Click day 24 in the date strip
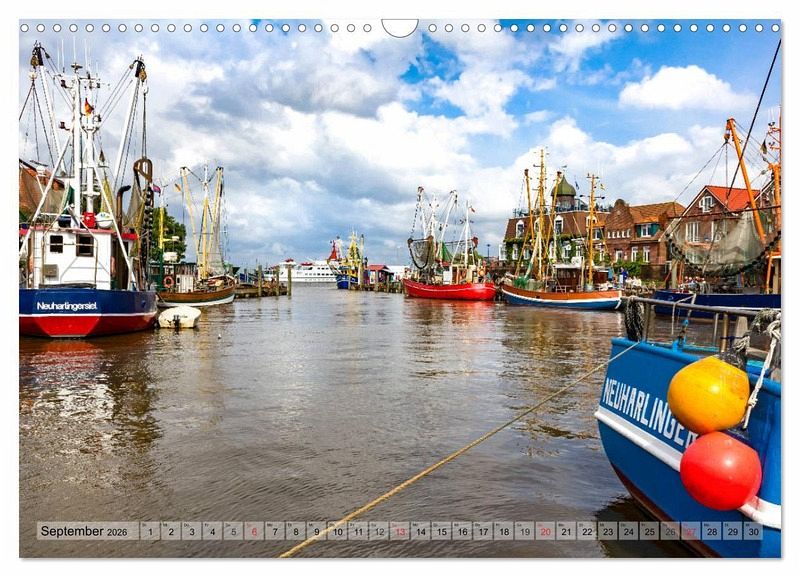800x577 pixels. click(x=628, y=531)
